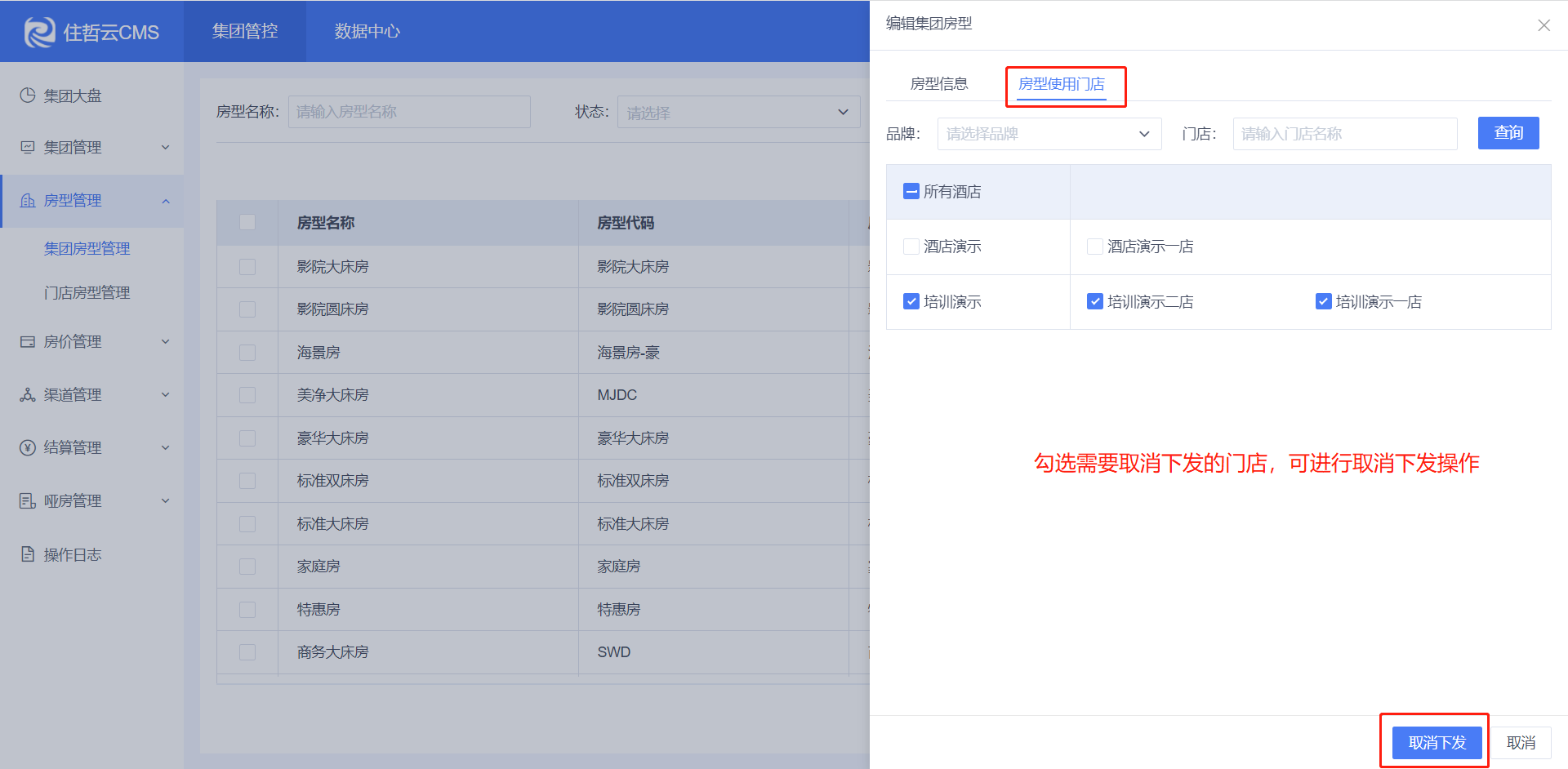Click the 取消 cancel button
Viewport: 1568px width, 769px height.
click(1521, 743)
